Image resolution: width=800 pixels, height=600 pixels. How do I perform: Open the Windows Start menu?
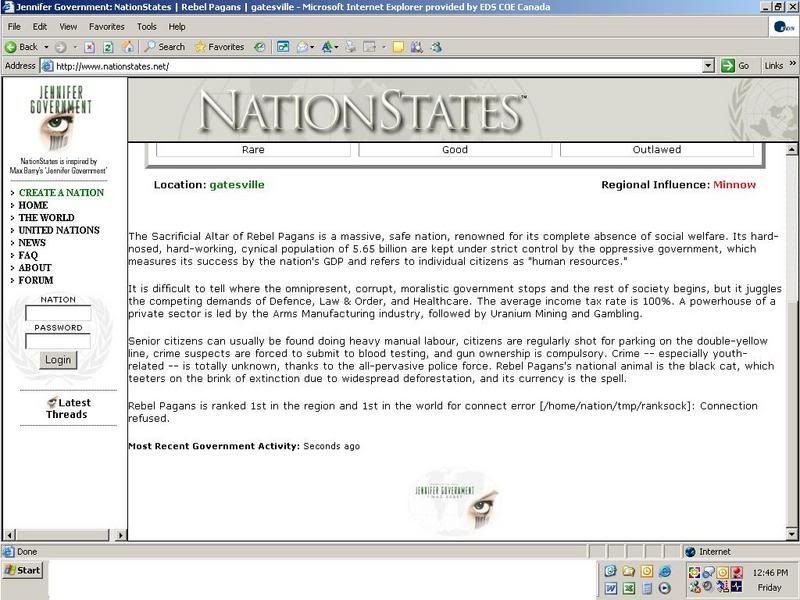[x=22, y=570]
